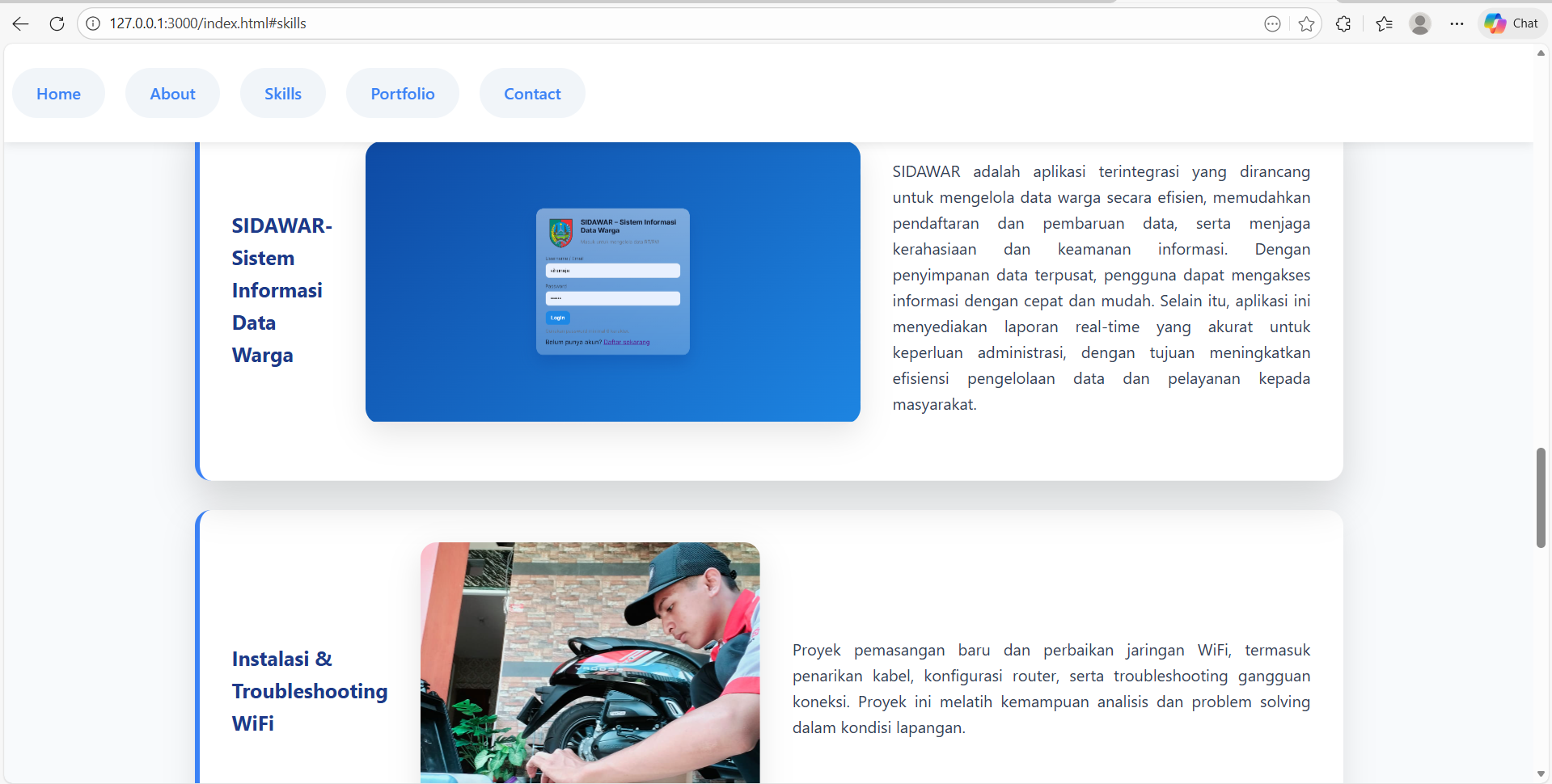1552x784 pixels.
Task: Open the Favorites list icon
Action: pos(1384,23)
